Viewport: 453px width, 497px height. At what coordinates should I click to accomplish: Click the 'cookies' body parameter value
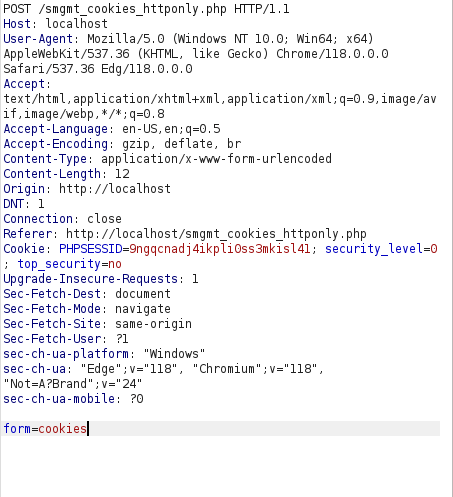62,429
